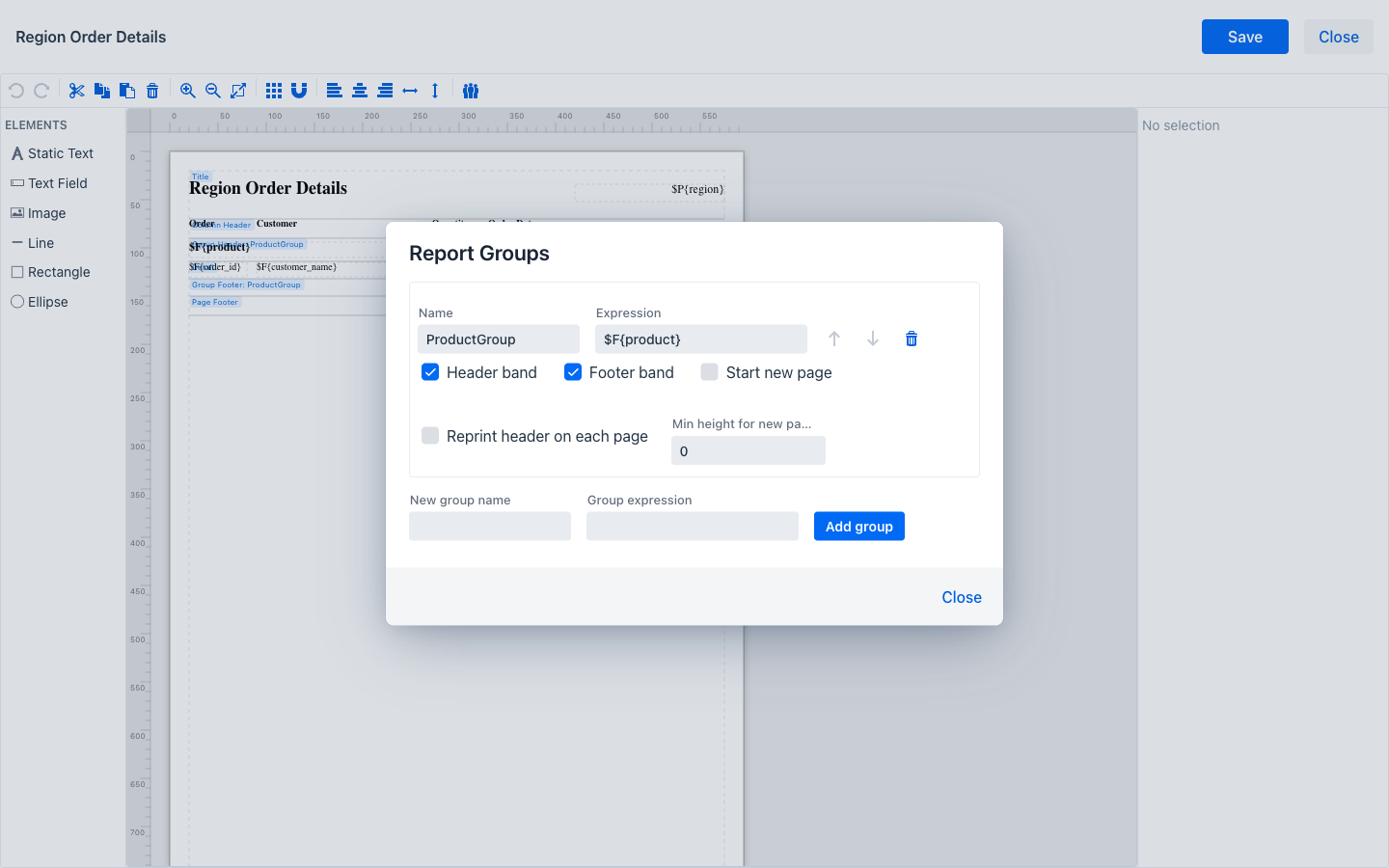Image resolution: width=1389 pixels, height=868 pixels.
Task: Select the Text Field element
Action: (x=49, y=183)
